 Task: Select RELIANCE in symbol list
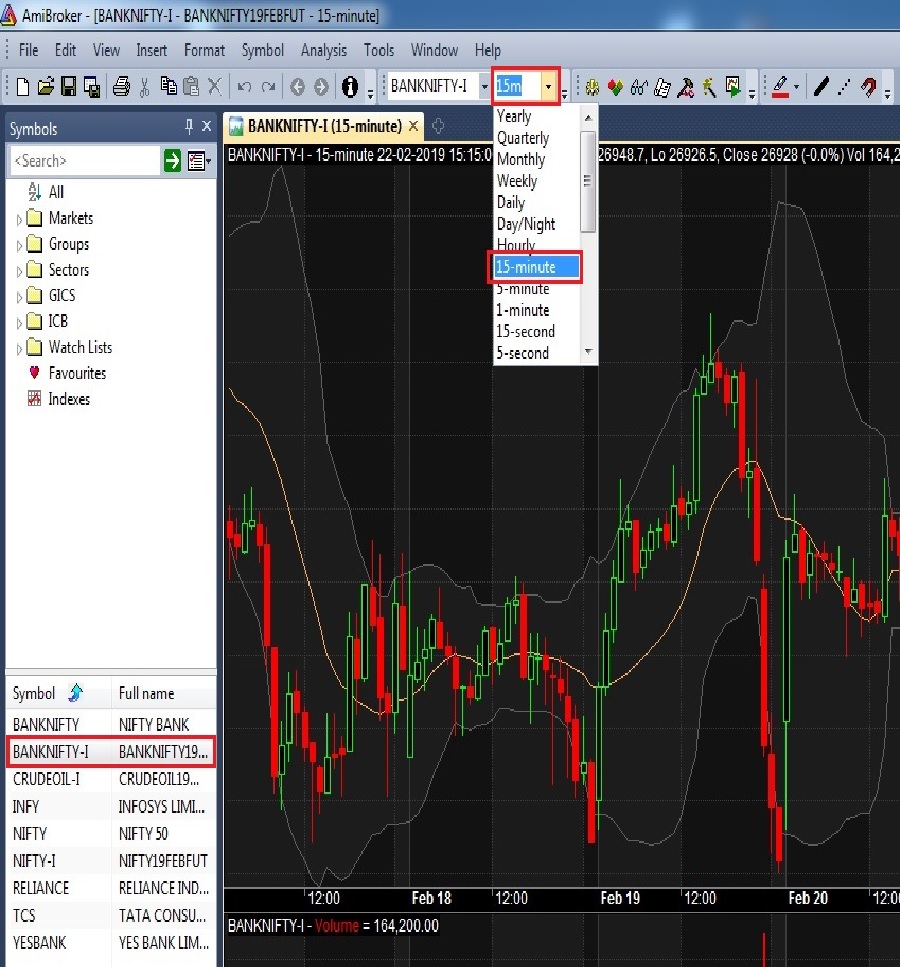tap(111, 888)
